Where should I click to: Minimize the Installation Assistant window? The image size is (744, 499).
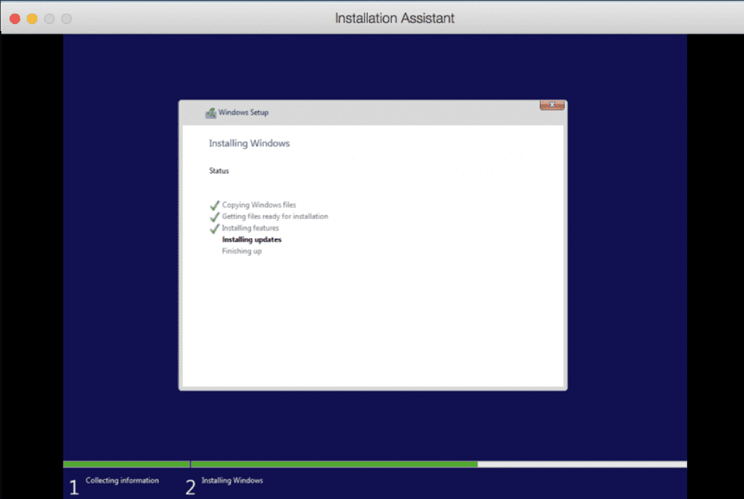[32, 18]
